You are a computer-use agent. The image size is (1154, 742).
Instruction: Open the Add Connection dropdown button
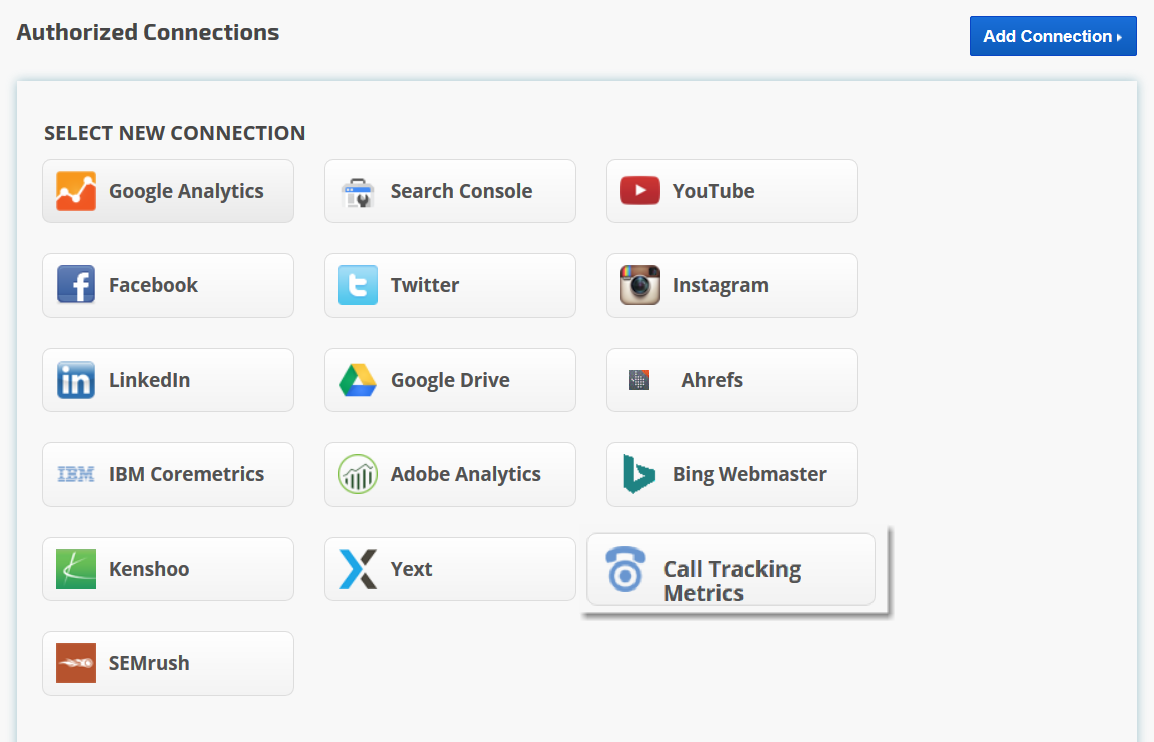[x=1052, y=36]
